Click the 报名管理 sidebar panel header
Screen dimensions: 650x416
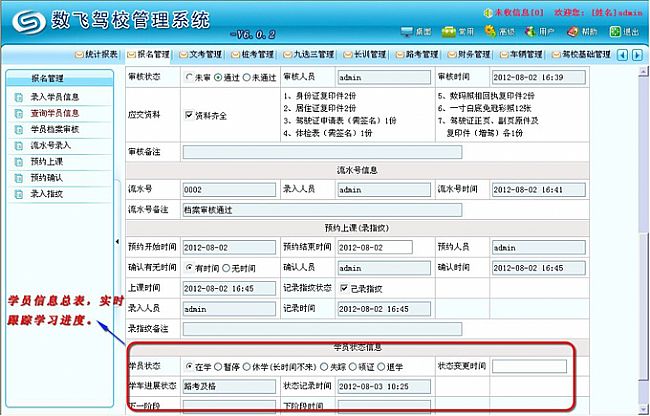tap(60, 78)
